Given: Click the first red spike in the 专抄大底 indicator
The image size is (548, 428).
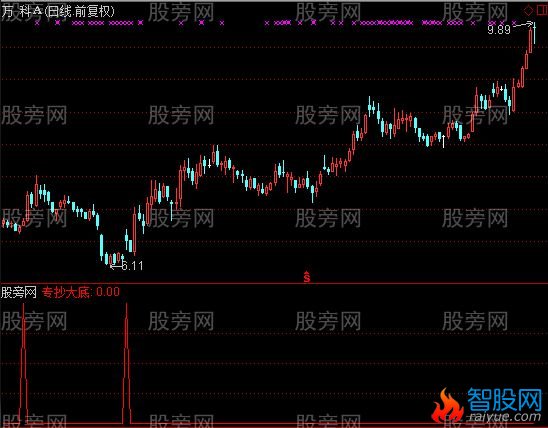Looking at the screenshot, I should (x=23, y=363).
